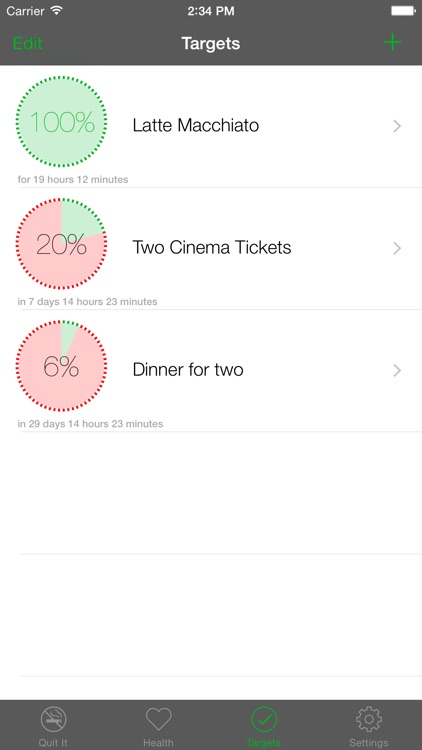The width and height of the screenshot is (422, 750).
Task: Open the Health heart icon tab
Action: pyautogui.click(x=158, y=726)
